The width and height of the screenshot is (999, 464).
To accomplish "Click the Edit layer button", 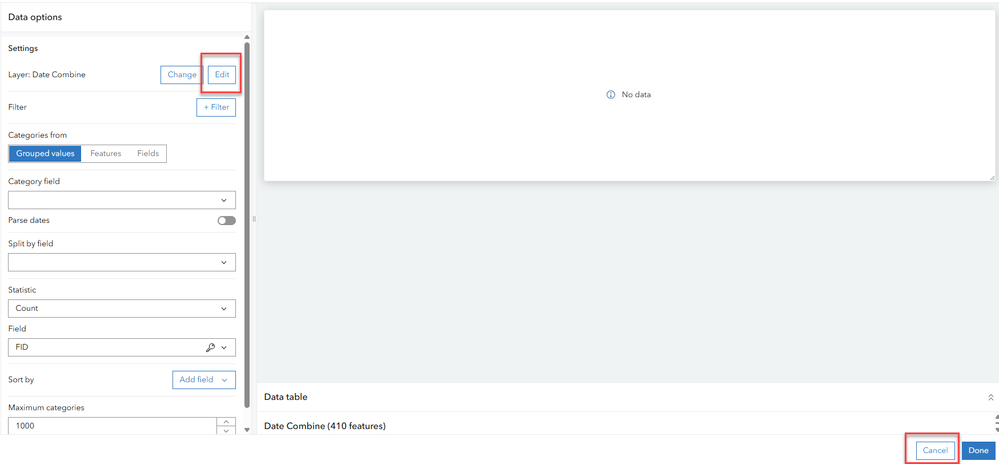I will point(222,75).
